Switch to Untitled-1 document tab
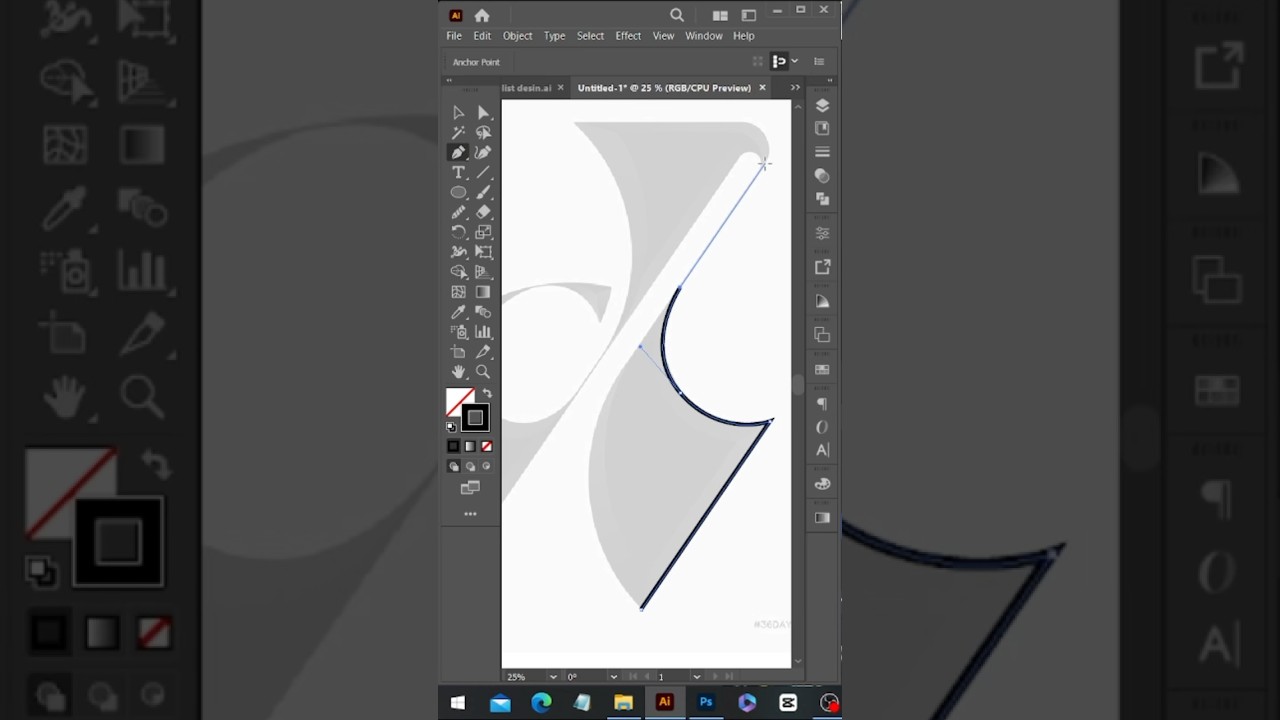 664,88
